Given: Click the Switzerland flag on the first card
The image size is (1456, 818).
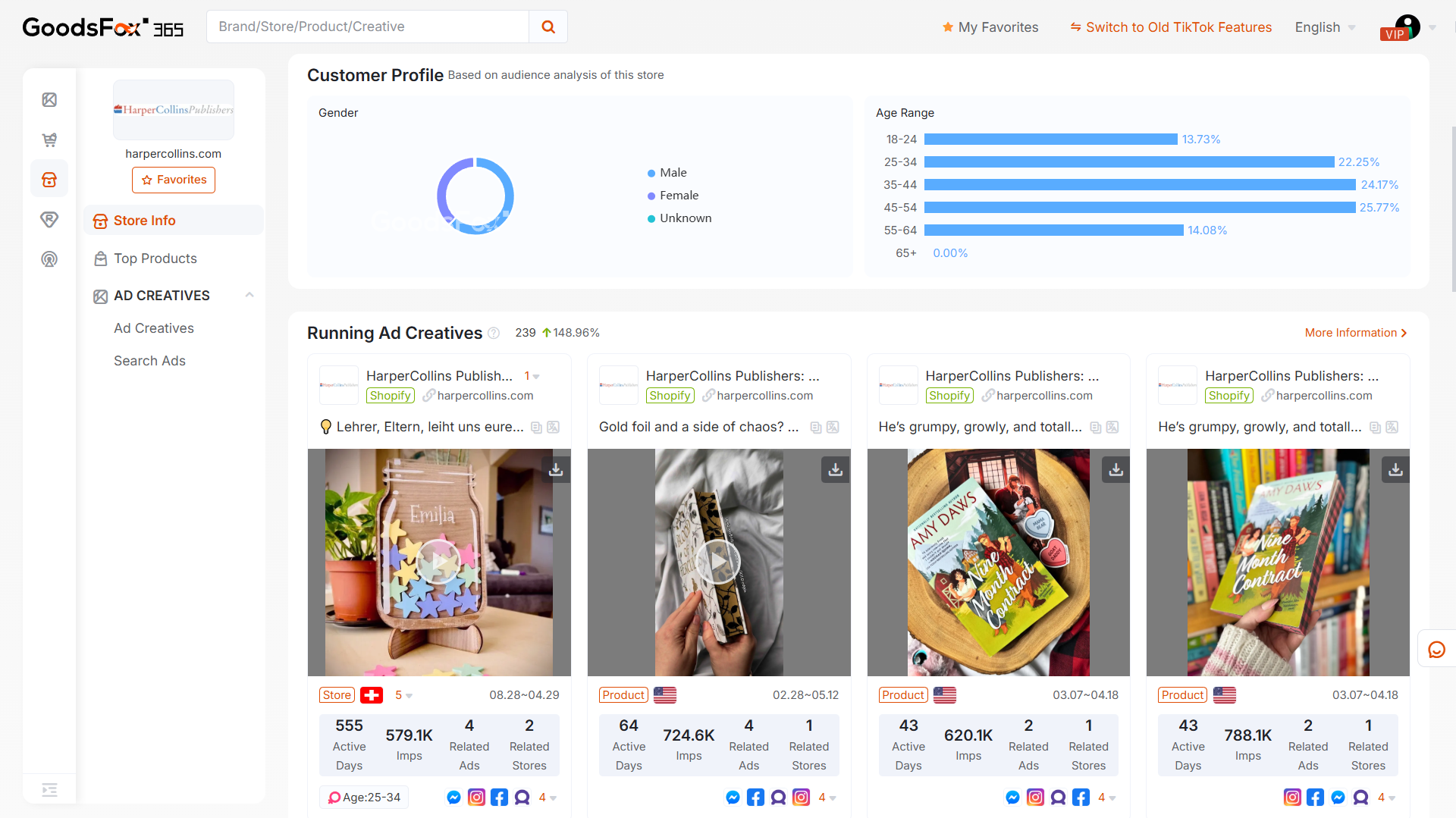Looking at the screenshot, I should click(x=372, y=695).
